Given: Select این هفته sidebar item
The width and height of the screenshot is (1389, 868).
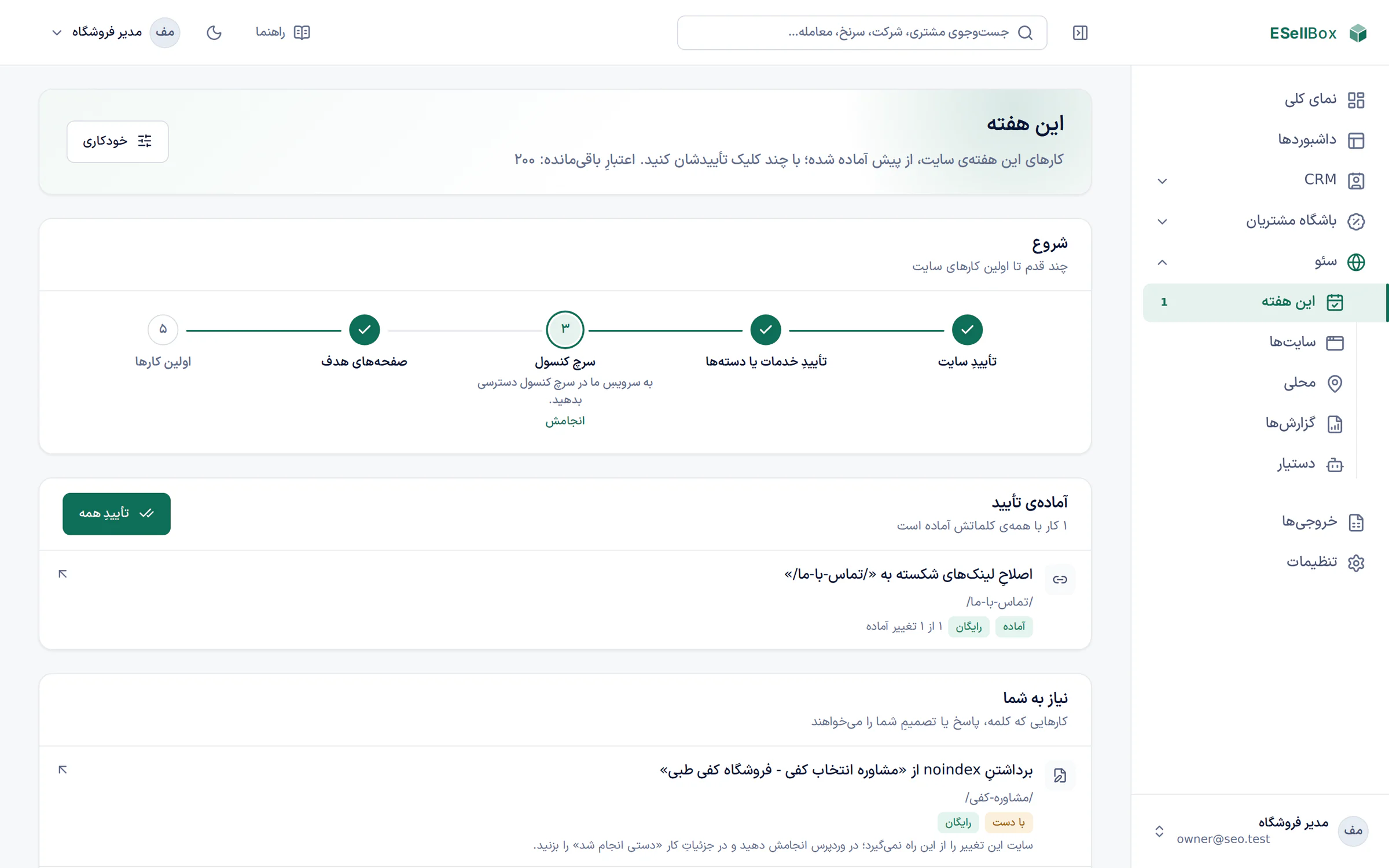Looking at the screenshot, I should click(1265, 302).
